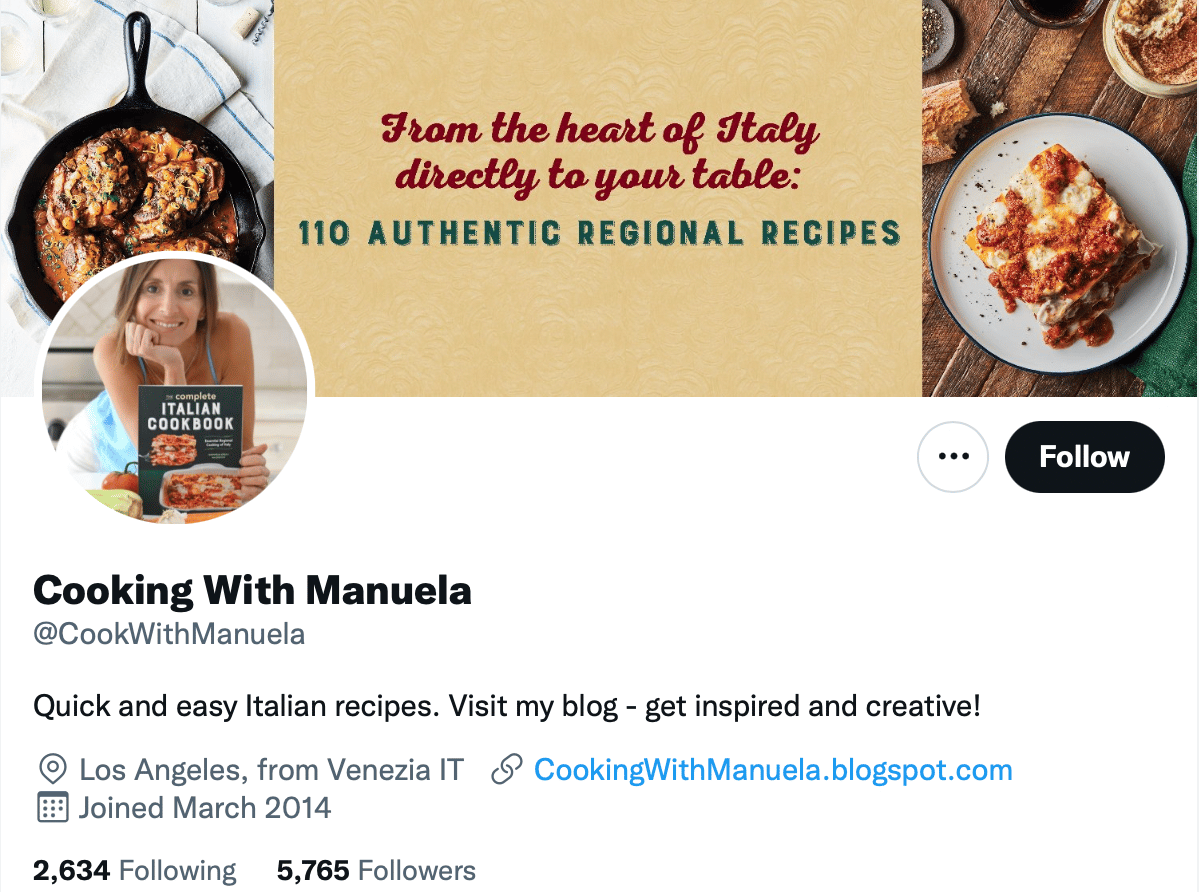Click the @CookWithManuela handle
Viewport: 1200px width, 892px height.
169,633
